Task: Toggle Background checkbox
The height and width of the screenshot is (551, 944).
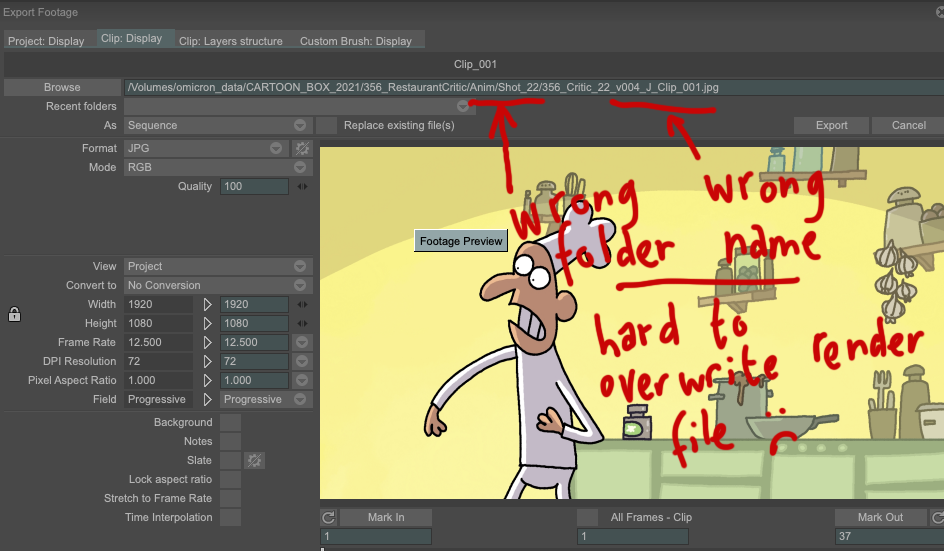Action: [x=231, y=423]
